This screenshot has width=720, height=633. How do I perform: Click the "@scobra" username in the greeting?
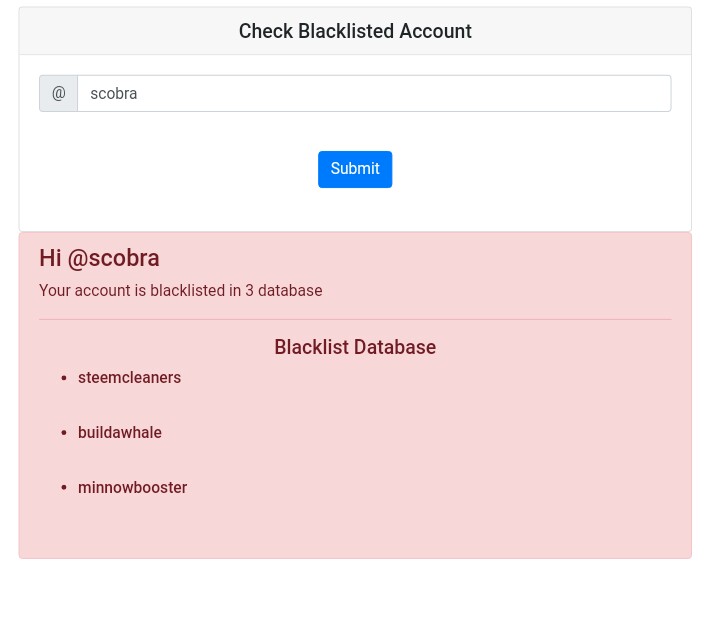(x=113, y=258)
